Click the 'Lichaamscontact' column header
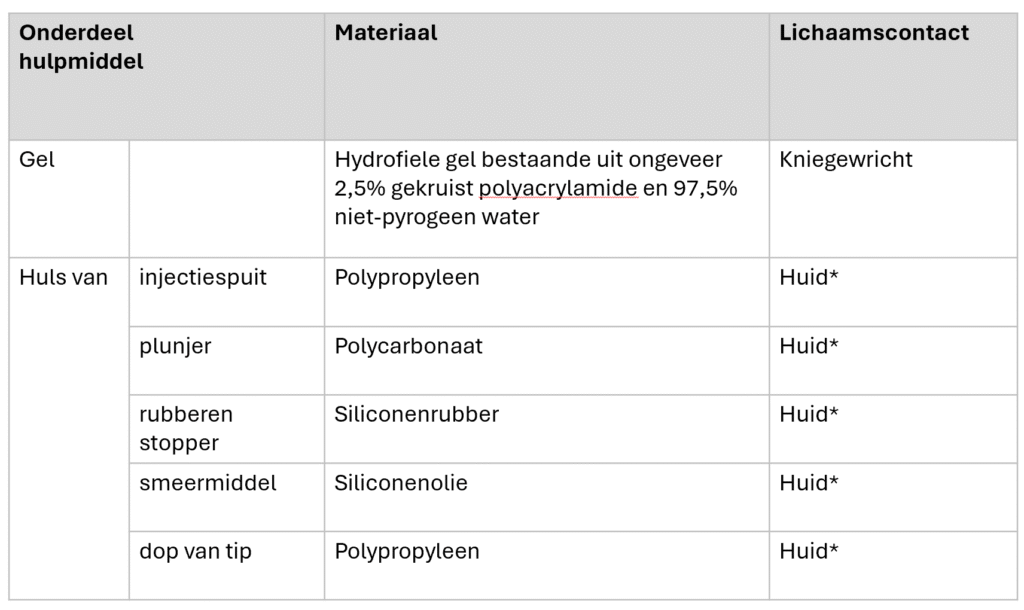Viewport: 1024px width, 610px height. [x=893, y=76]
